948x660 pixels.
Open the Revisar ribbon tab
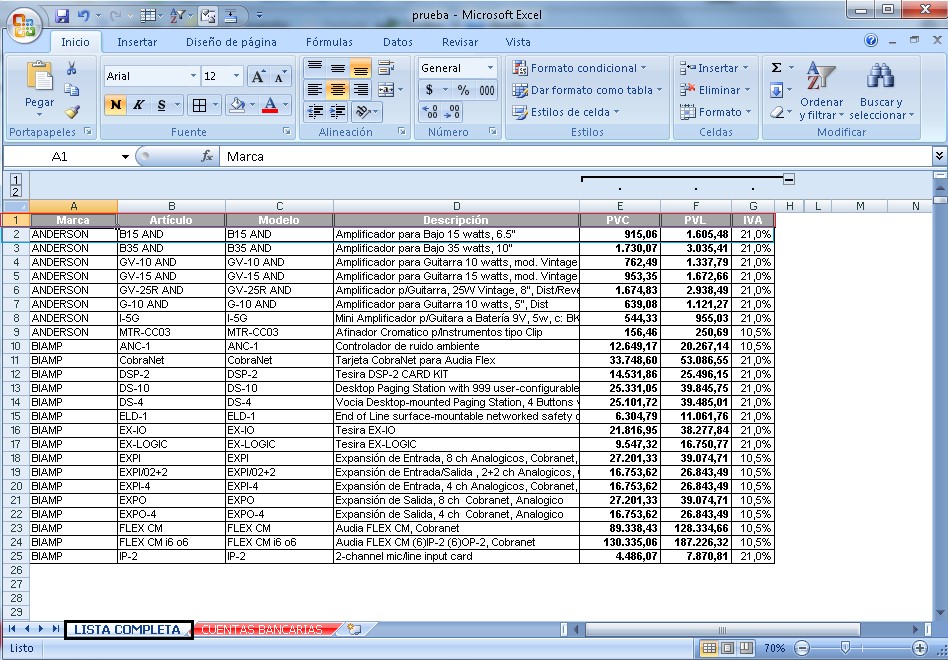(x=459, y=42)
